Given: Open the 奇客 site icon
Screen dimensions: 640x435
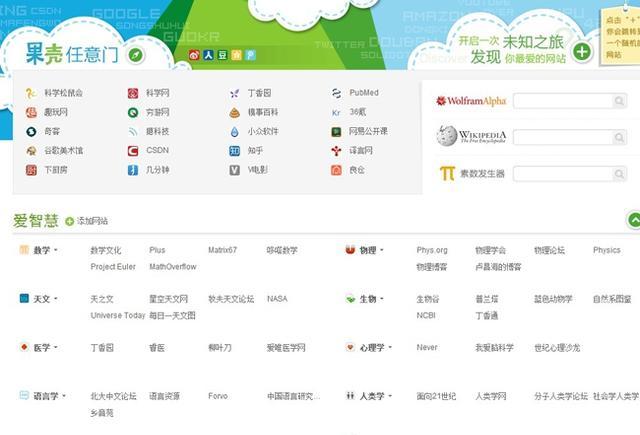Looking at the screenshot, I should click(31, 131).
